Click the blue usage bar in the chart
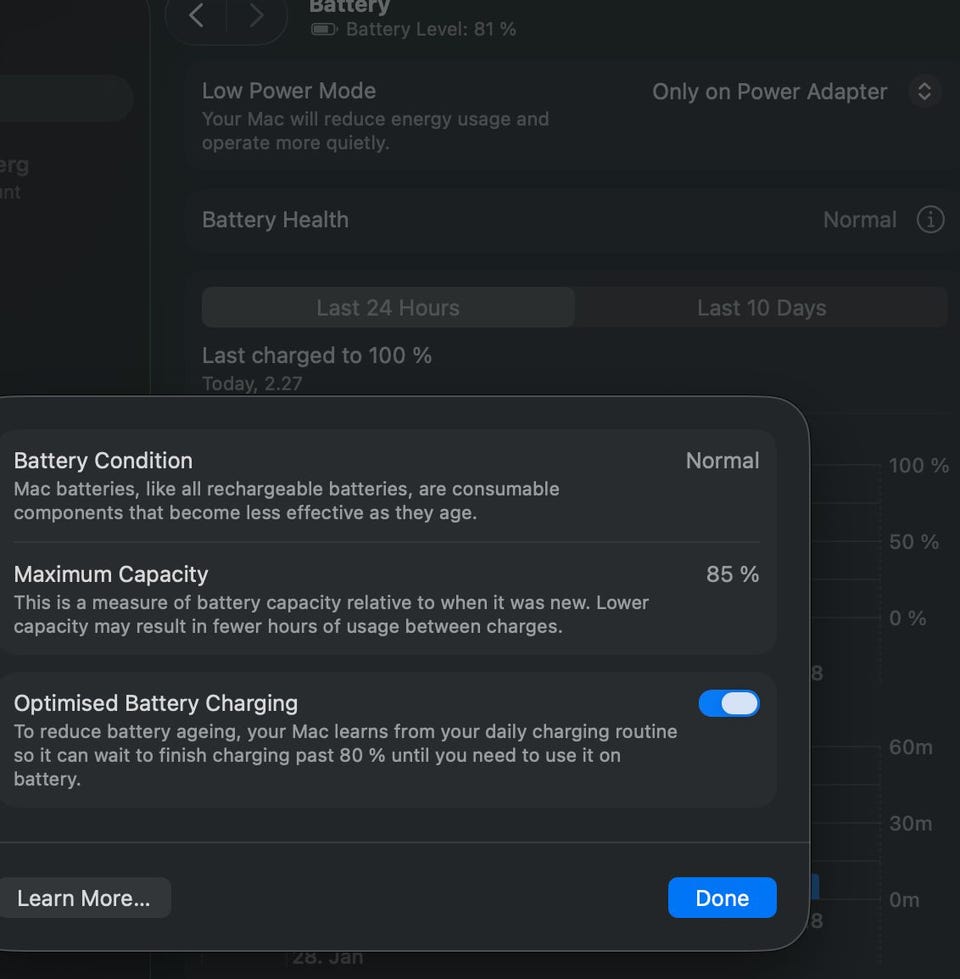This screenshot has width=960, height=979. point(814,886)
